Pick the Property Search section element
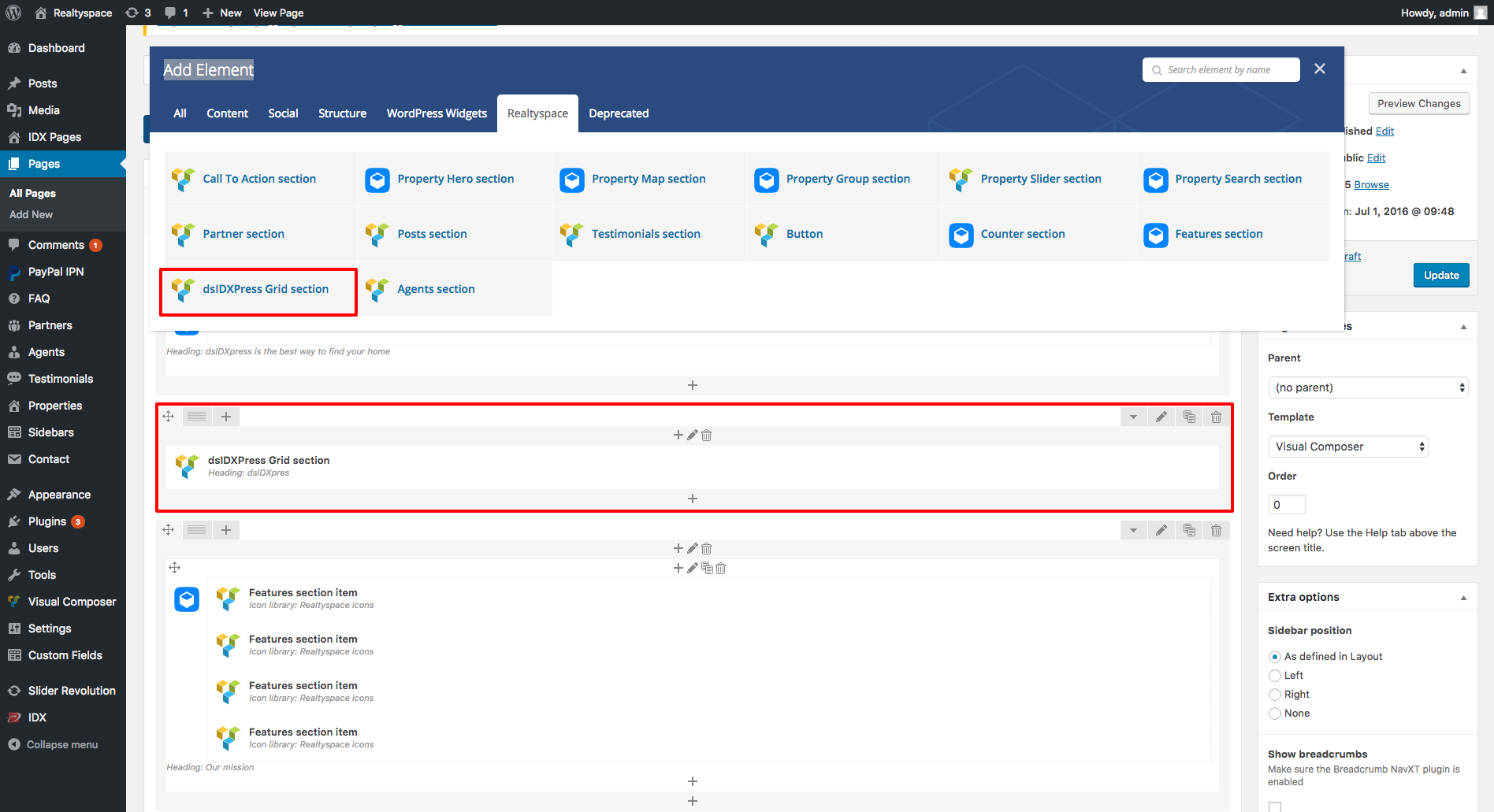The height and width of the screenshot is (812, 1494). 1233,179
